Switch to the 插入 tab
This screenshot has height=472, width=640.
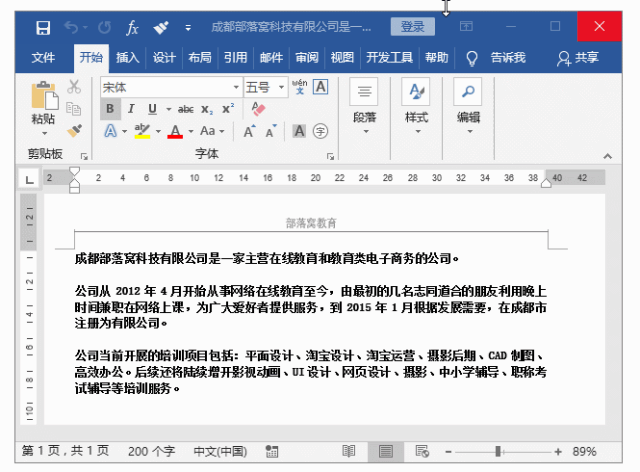coord(127,57)
